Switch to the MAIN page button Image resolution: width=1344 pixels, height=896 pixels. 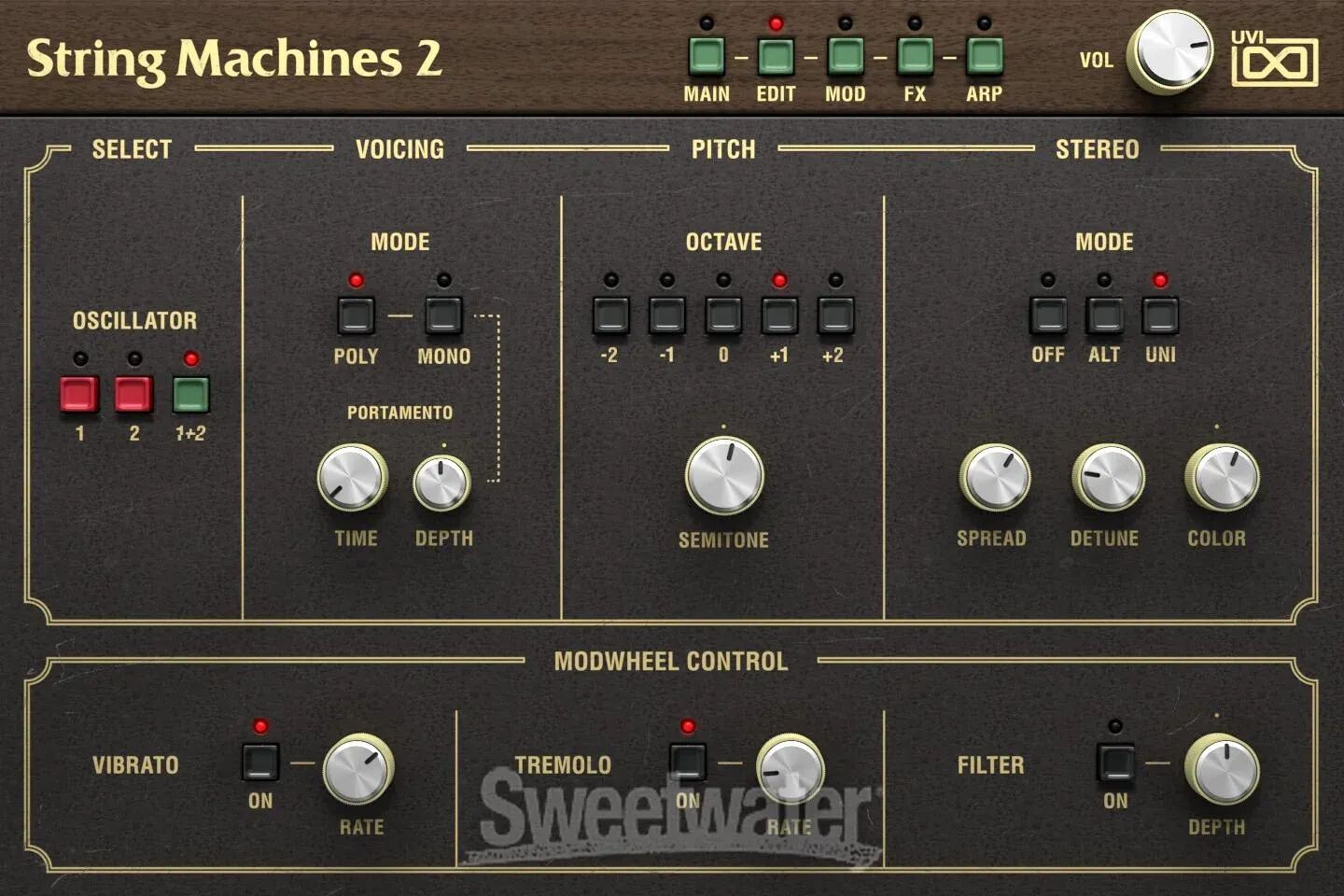pyautogui.click(x=707, y=56)
